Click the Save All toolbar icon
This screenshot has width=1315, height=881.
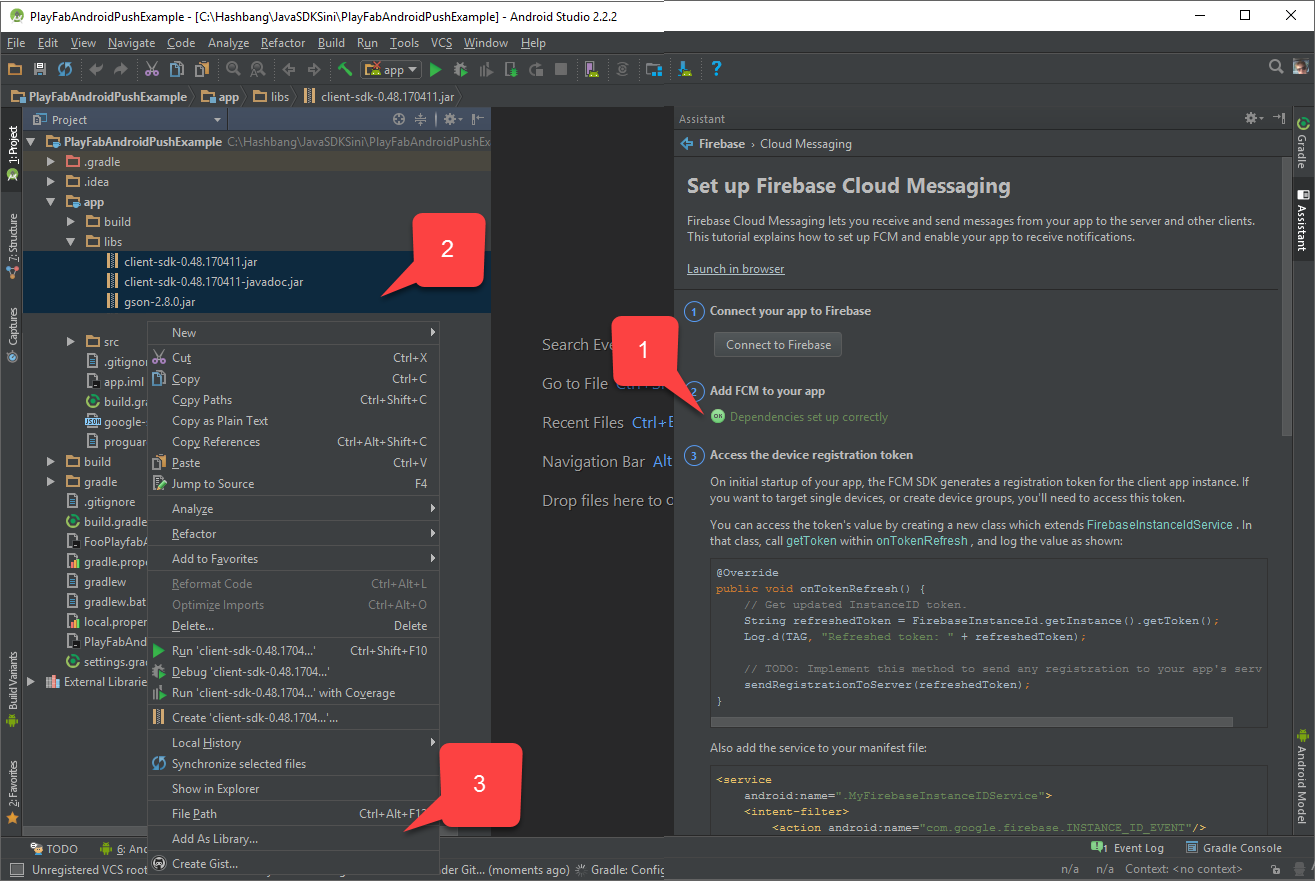(40, 69)
